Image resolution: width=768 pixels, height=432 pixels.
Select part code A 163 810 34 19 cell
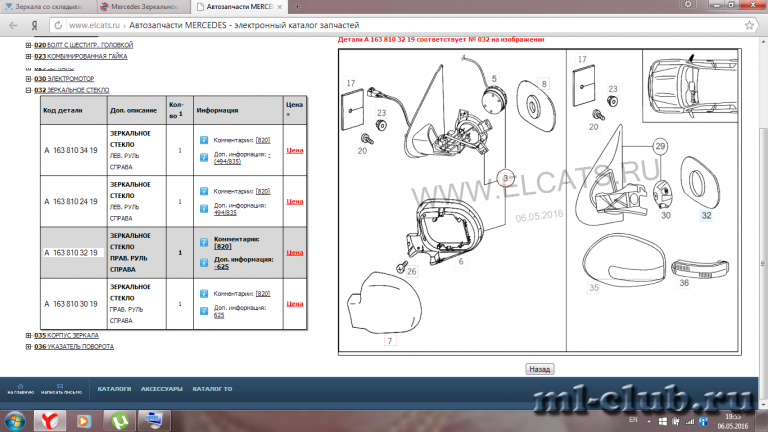[73, 150]
